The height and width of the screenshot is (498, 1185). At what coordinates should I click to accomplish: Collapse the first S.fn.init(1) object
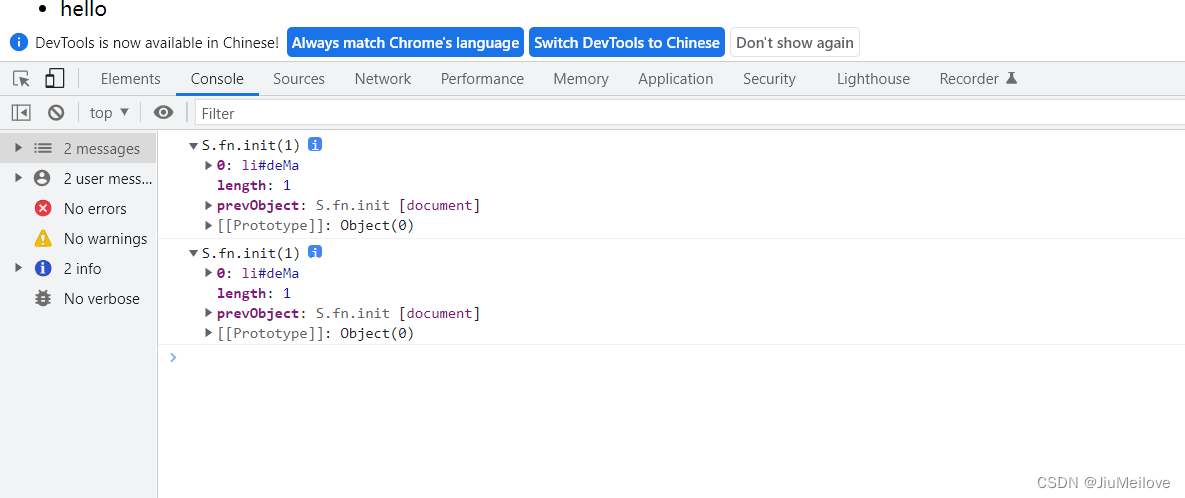point(194,146)
